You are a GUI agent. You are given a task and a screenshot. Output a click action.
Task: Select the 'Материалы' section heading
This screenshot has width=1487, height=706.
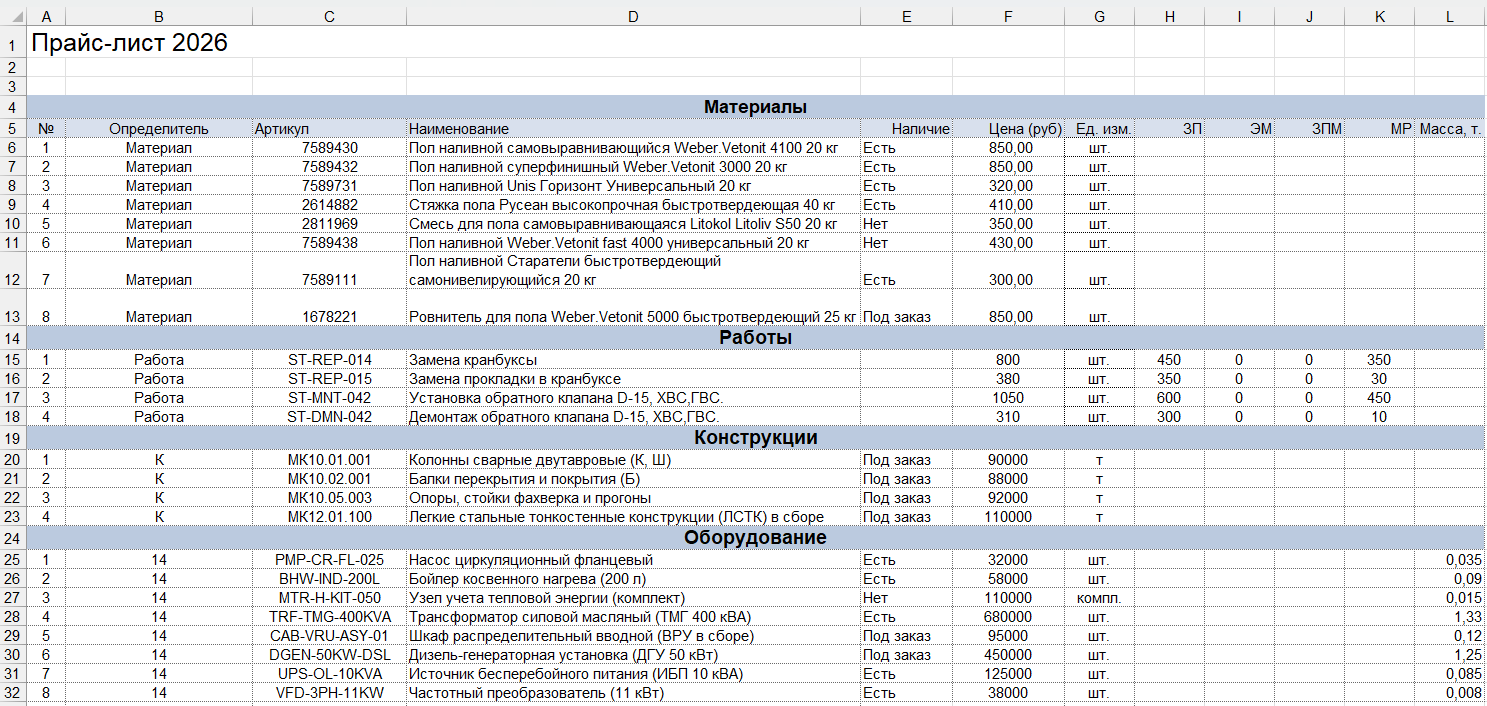click(755, 107)
